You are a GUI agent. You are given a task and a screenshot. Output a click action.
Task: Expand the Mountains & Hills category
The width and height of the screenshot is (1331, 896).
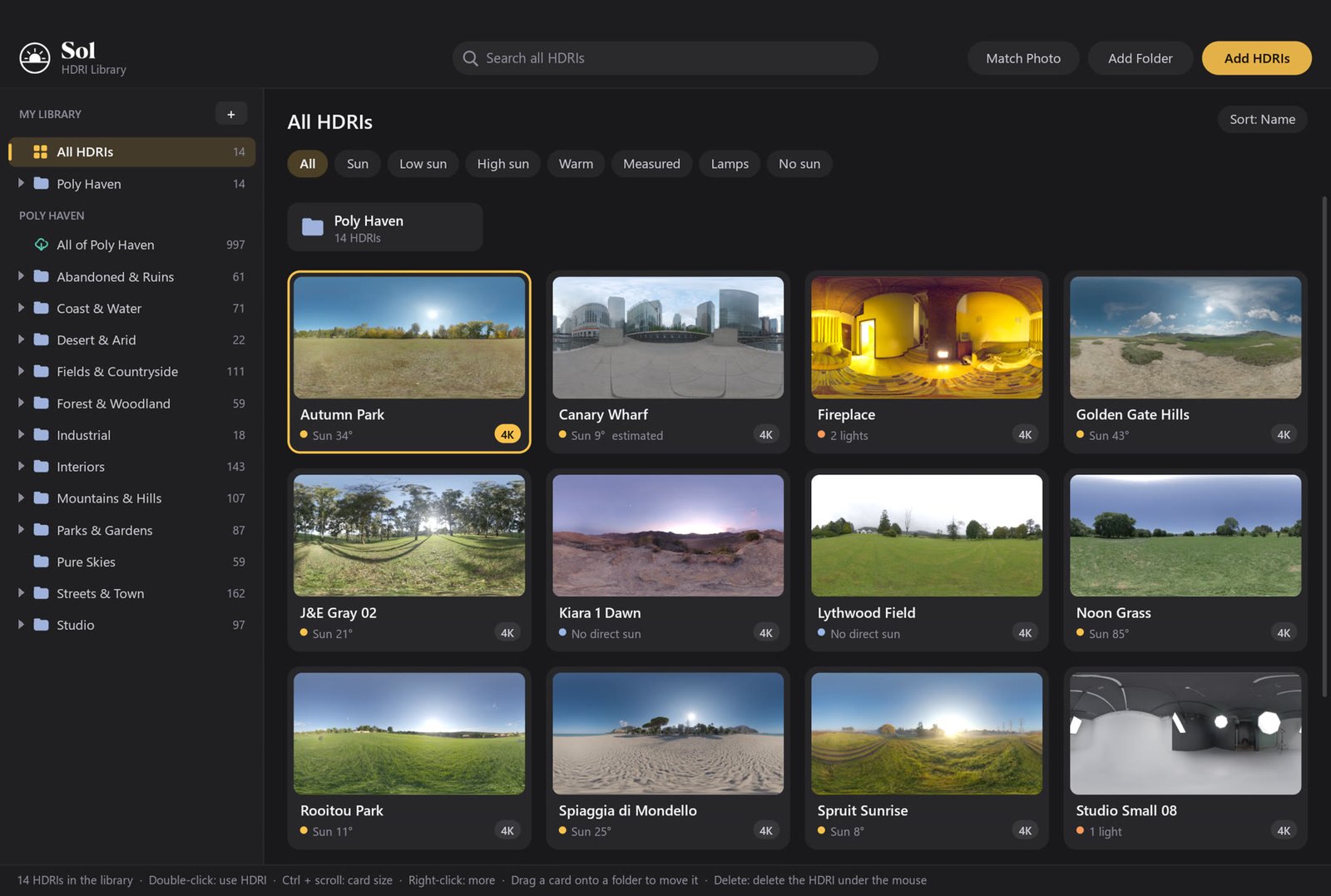coord(21,498)
